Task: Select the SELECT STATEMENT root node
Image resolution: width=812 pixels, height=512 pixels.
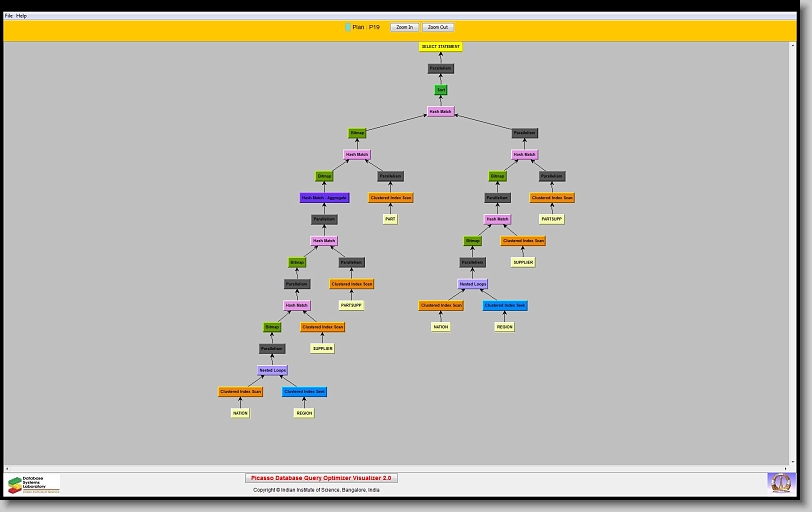Action: [x=441, y=47]
